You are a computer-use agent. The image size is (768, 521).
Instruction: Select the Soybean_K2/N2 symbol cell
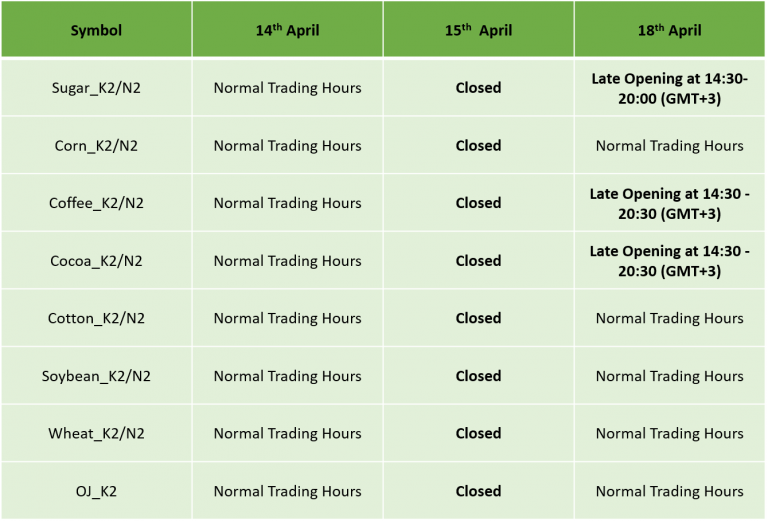click(96, 376)
